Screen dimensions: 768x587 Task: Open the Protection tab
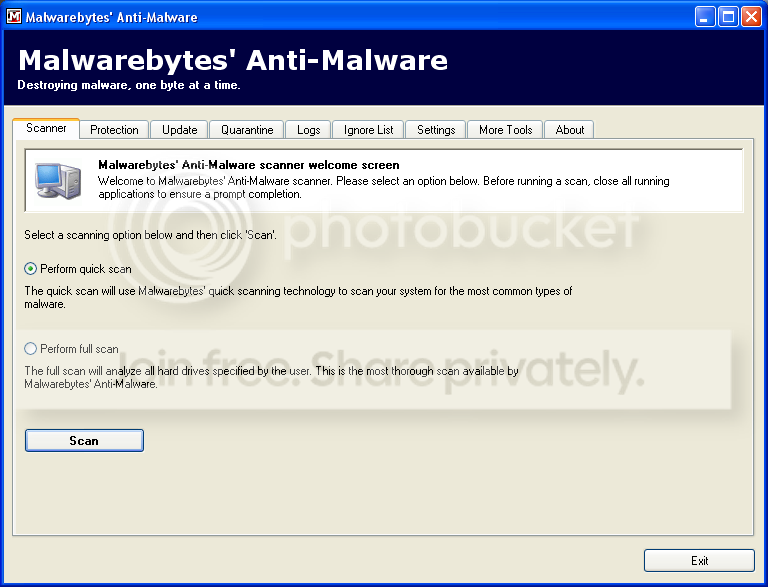point(114,130)
